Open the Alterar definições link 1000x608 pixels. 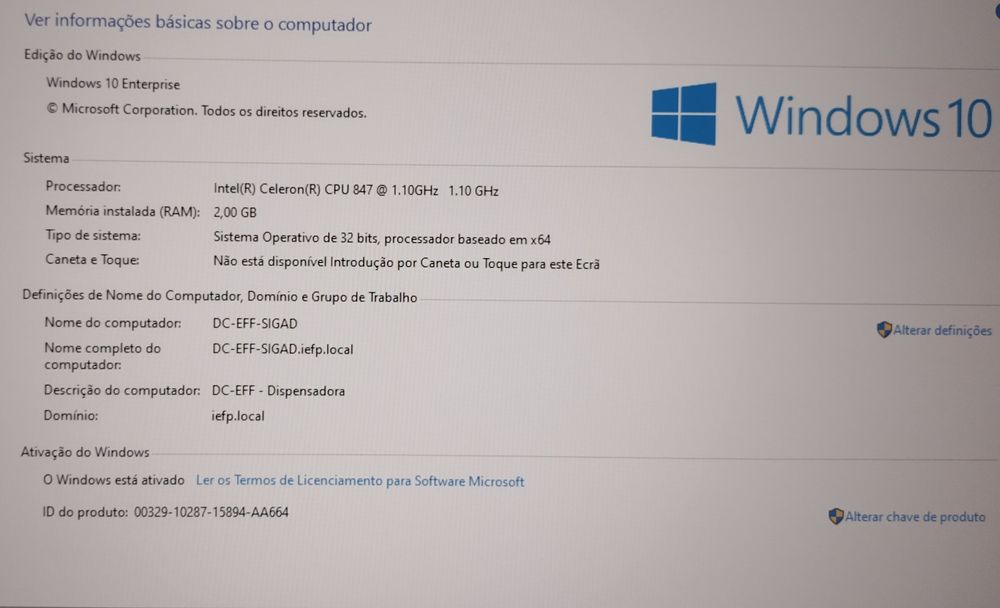[942, 330]
